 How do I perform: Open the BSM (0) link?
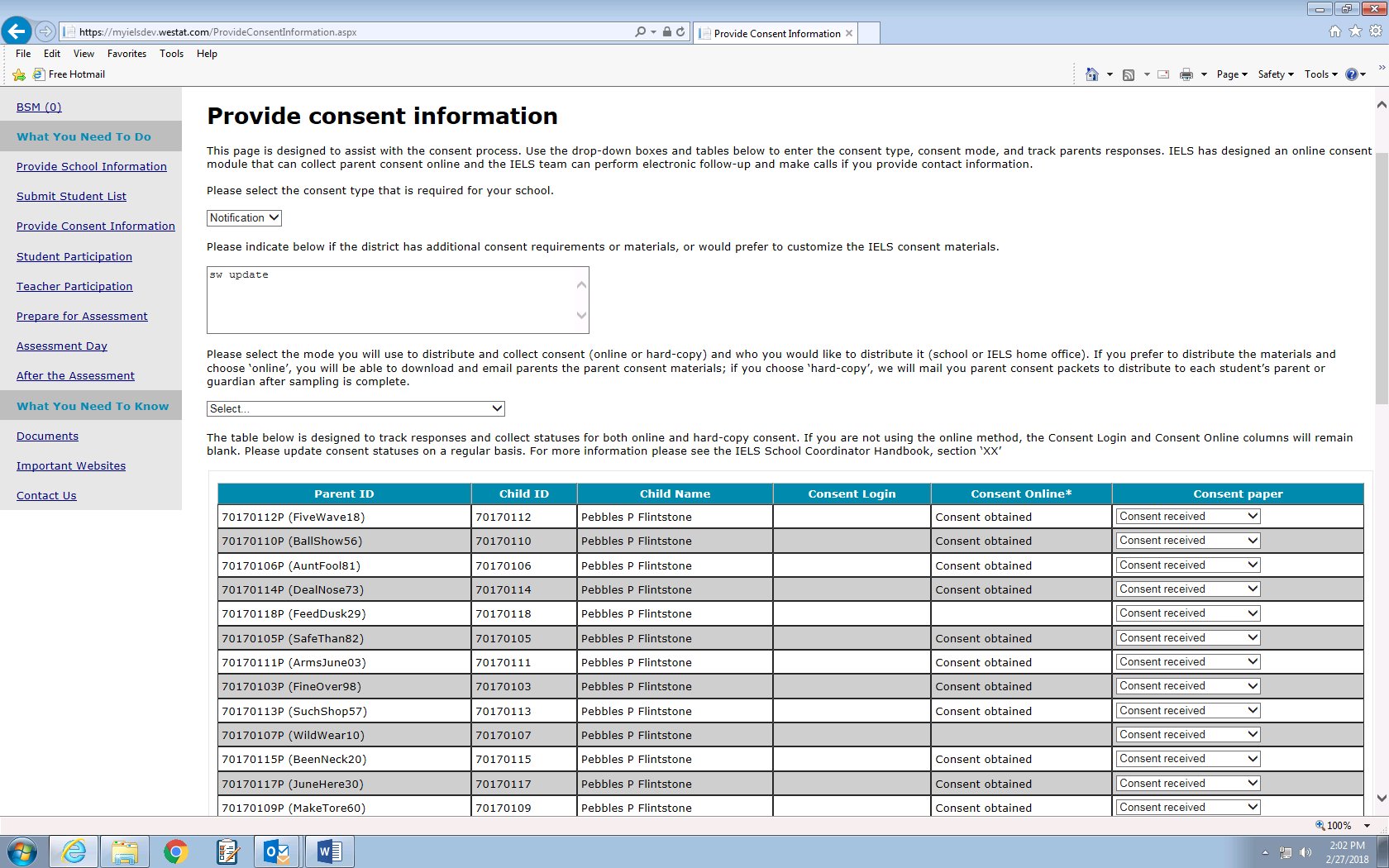[39, 107]
